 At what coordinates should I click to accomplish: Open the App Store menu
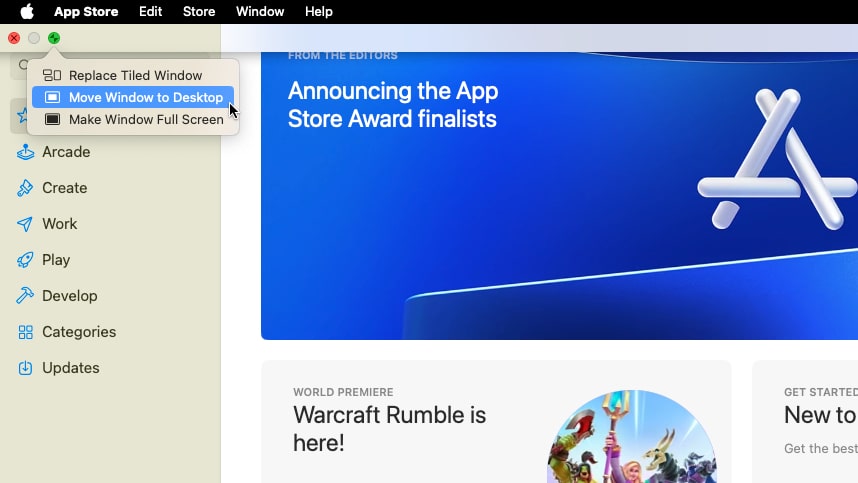(x=86, y=11)
